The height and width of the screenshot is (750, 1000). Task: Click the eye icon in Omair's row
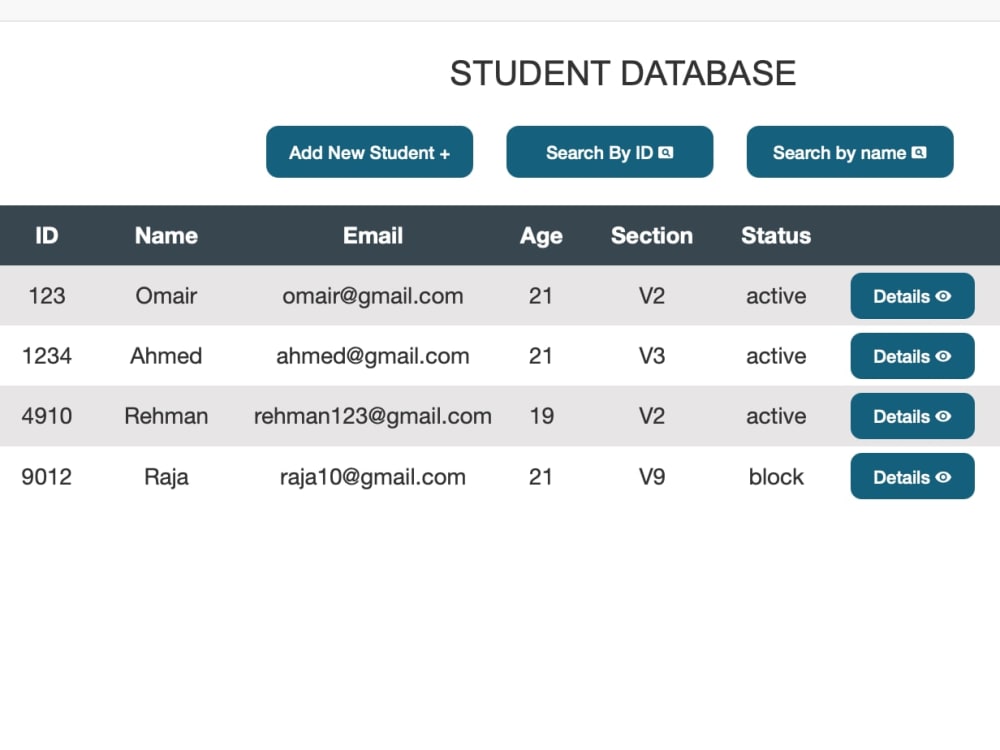pyautogui.click(x=943, y=296)
